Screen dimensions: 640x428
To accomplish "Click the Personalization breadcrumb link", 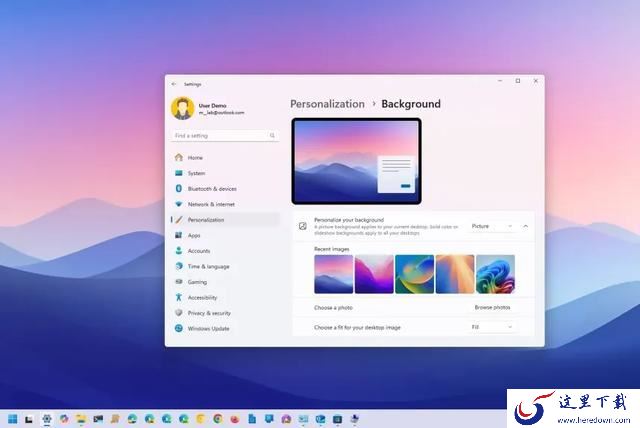I will coord(327,104).
